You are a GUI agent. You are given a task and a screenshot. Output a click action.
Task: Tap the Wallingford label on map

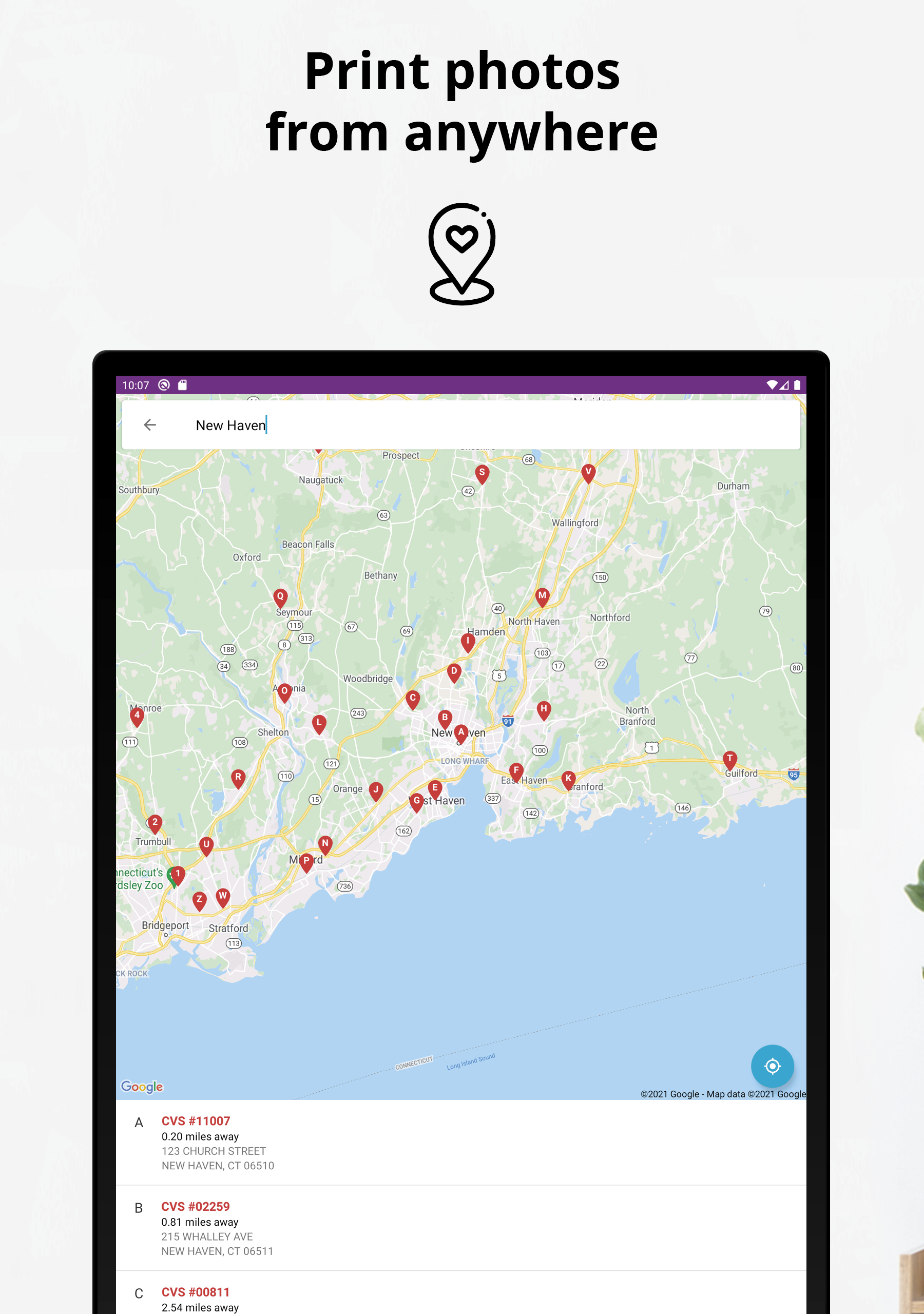575,523
